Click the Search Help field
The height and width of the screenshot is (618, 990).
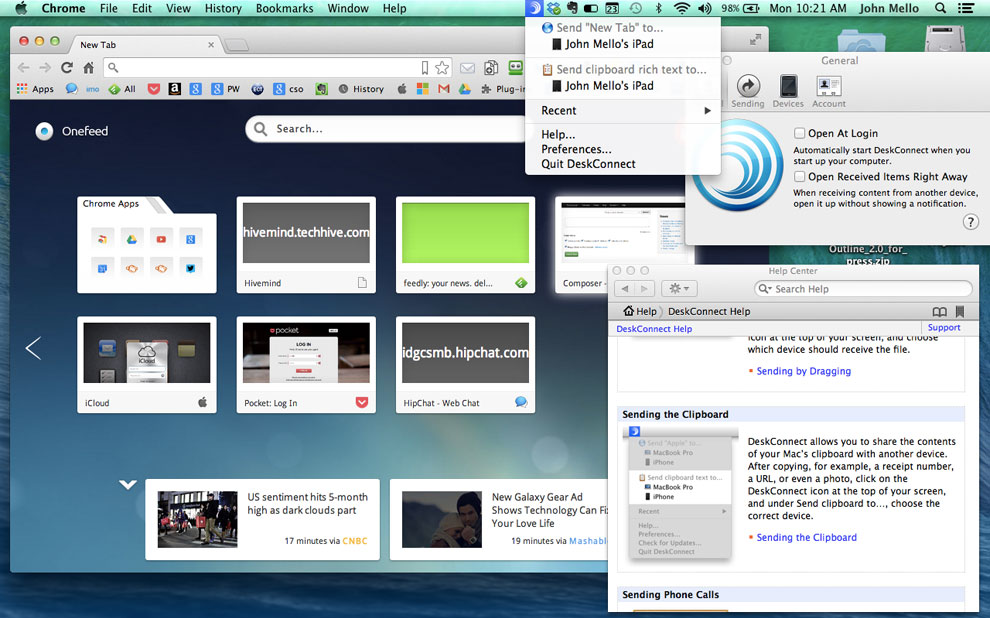(x=863, y=288)
